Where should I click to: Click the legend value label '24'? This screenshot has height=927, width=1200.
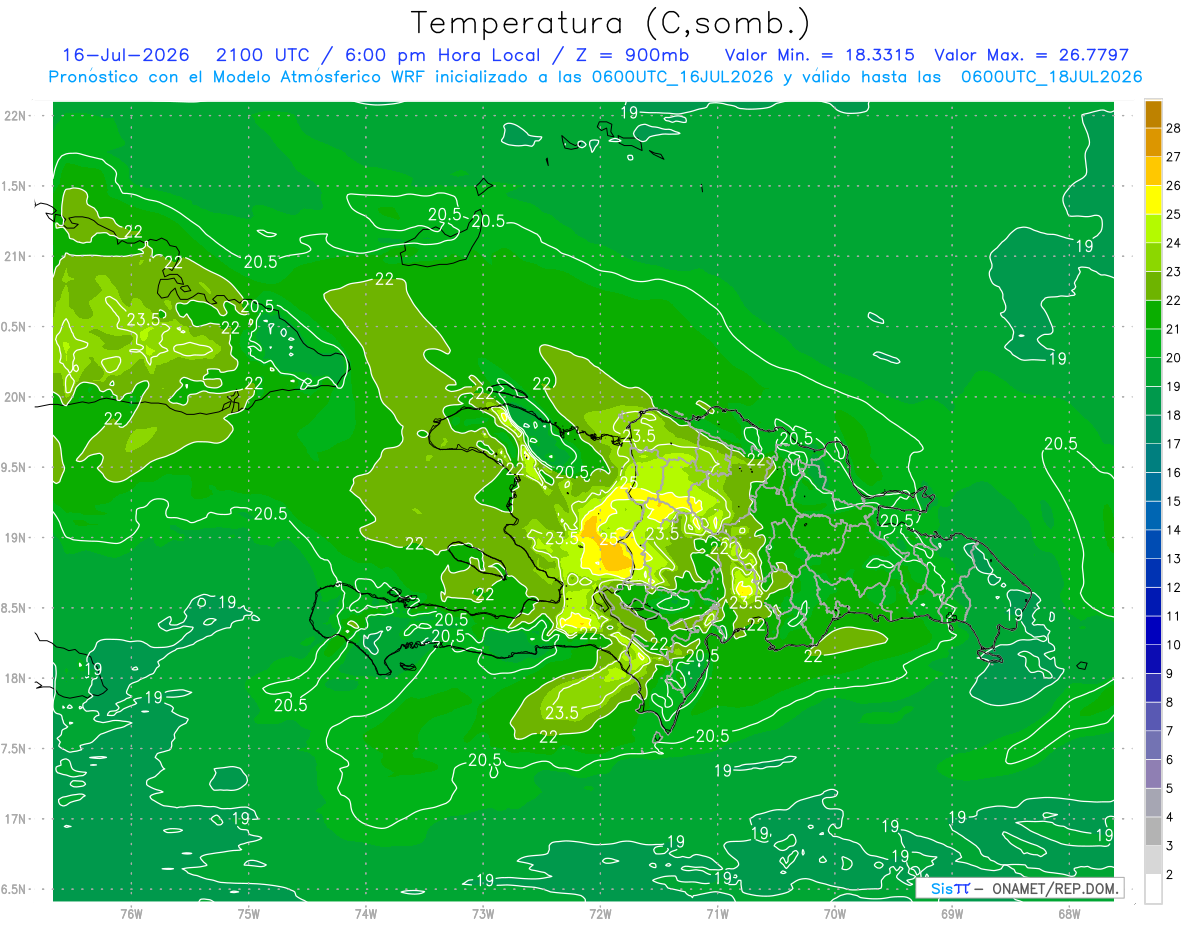(1174, 243)
